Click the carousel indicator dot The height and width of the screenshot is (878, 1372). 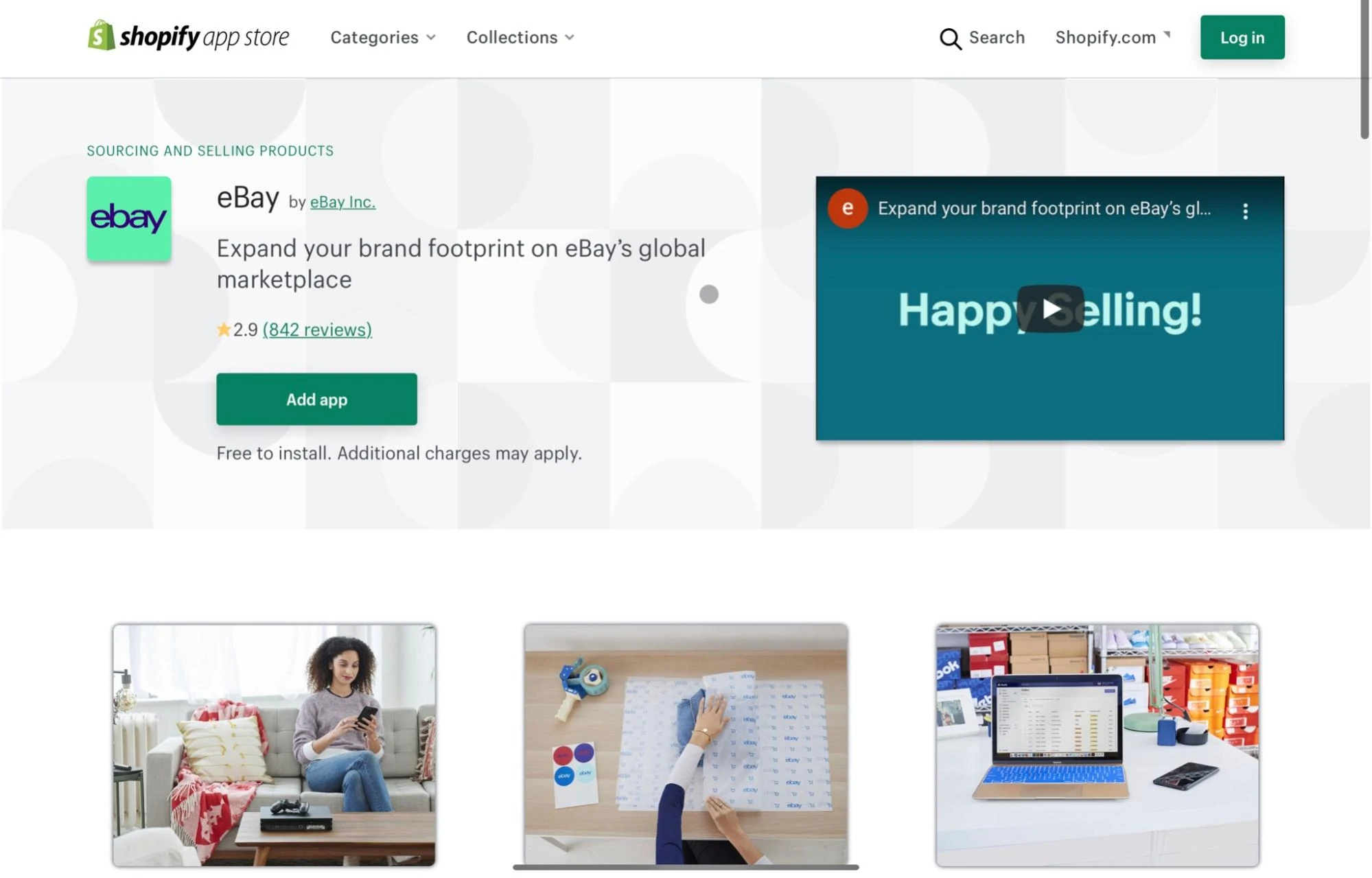(x=708, y=292)
